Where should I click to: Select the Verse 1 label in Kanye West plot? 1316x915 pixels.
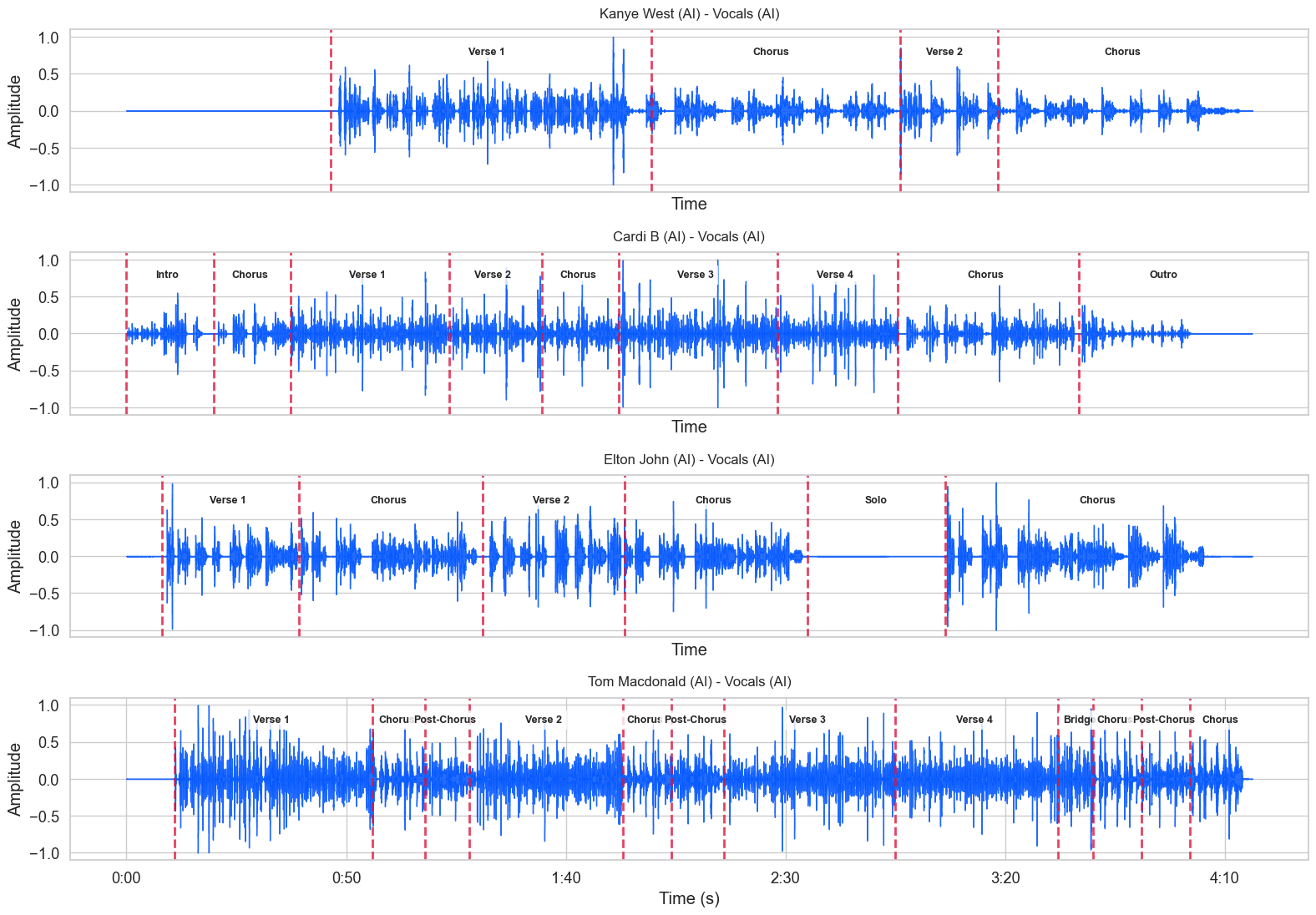(486, 52)
